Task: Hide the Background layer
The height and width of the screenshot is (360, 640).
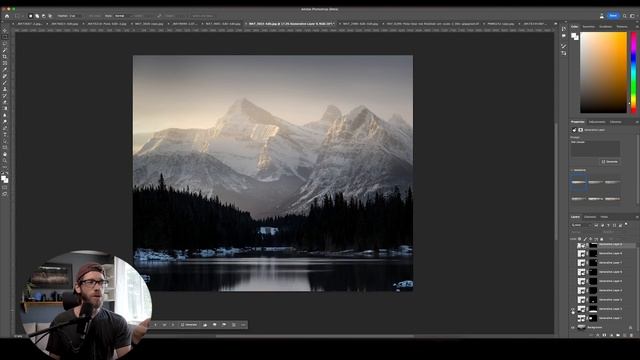Action: (x=573, y=327)
